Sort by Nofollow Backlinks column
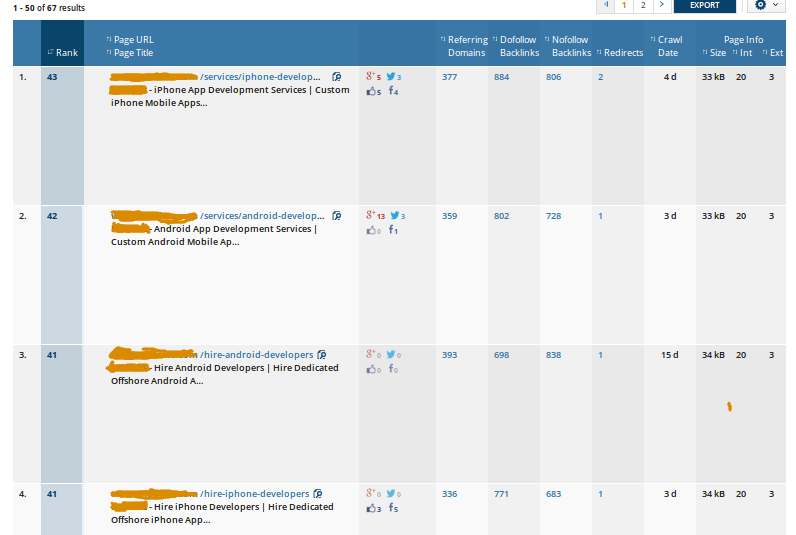 pos(568,46)
